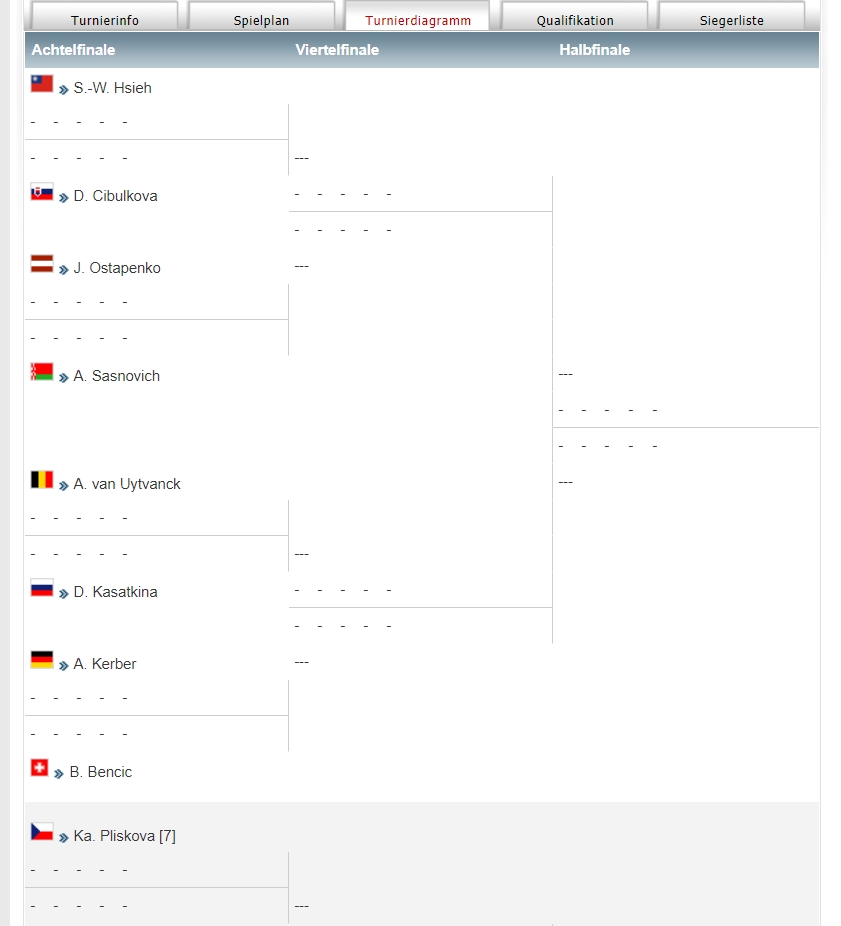841x926 pixels.
Task: Go to the Qualifikation tab
Action: 574,19
